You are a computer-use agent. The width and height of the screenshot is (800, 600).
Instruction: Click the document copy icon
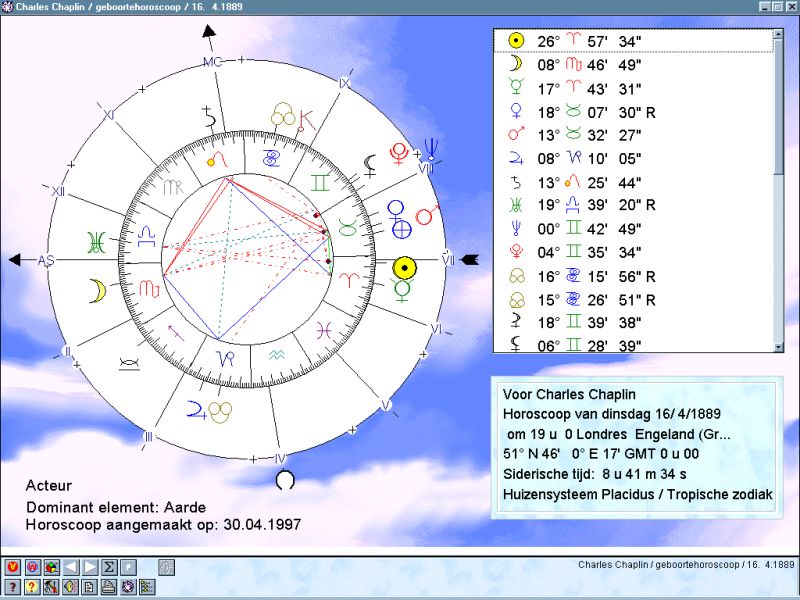click(x=90, y=587)
